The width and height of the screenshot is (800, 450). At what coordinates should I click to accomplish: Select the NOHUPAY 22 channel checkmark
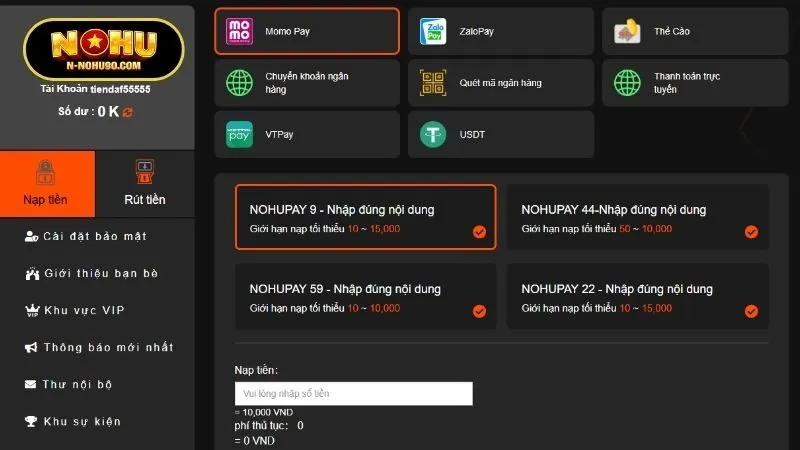point(751,311)
